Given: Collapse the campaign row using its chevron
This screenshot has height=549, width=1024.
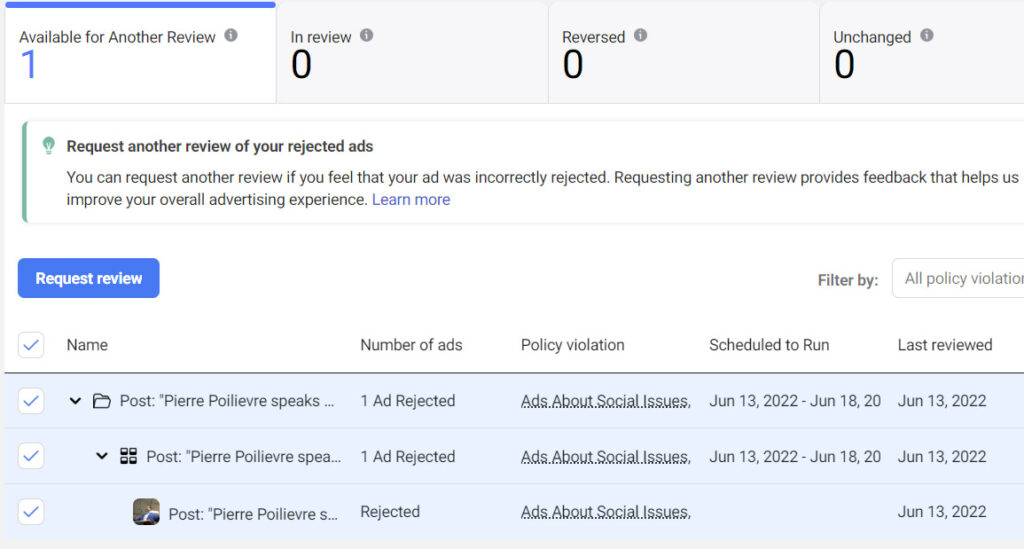Looking at the screenshot, I should coord(75,401).
